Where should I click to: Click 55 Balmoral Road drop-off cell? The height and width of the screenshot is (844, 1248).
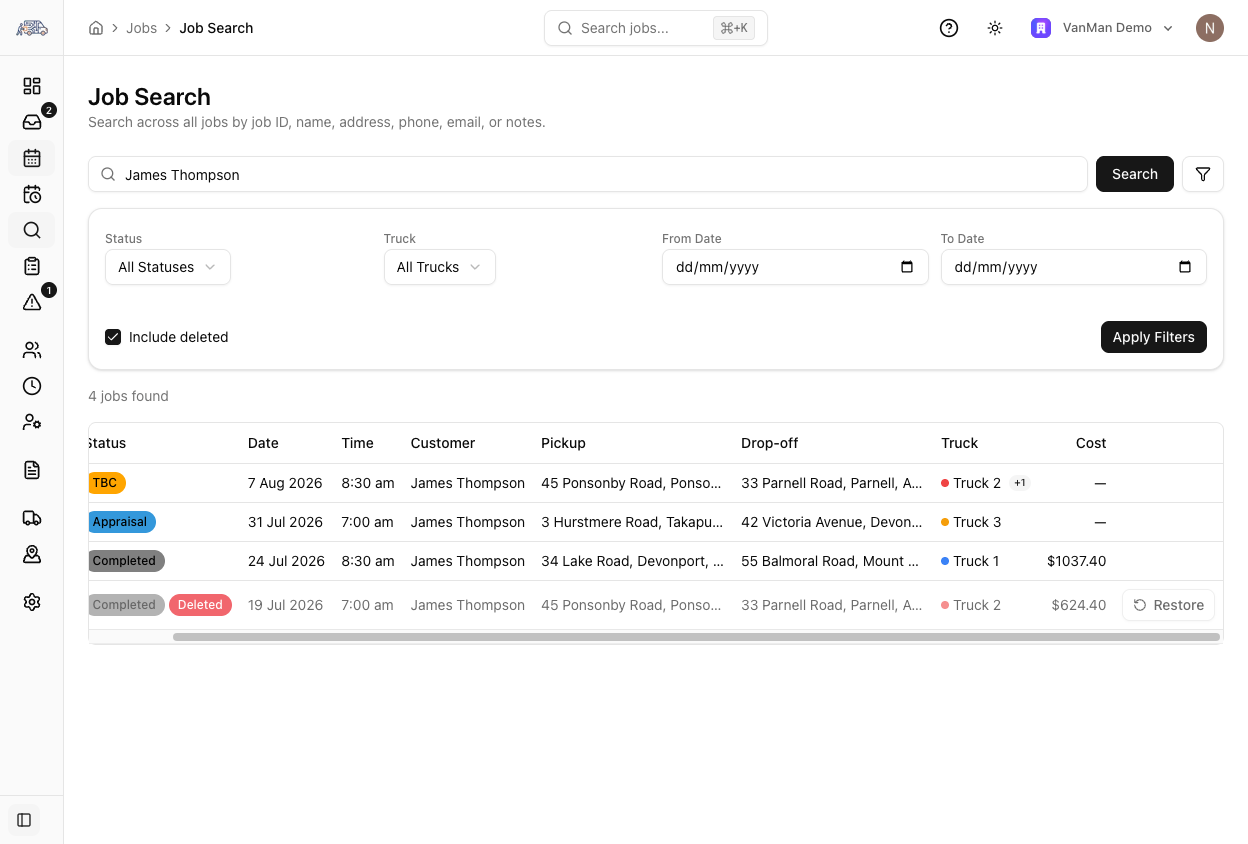(x=830, y=561)
